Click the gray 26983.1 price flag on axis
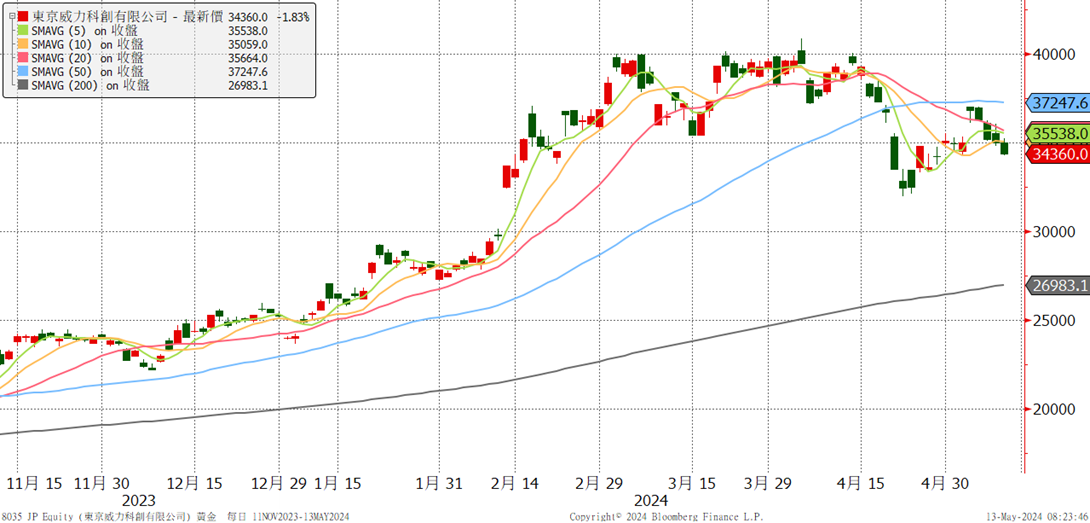Screen dimensions: 1090x523 (1057, 285)
